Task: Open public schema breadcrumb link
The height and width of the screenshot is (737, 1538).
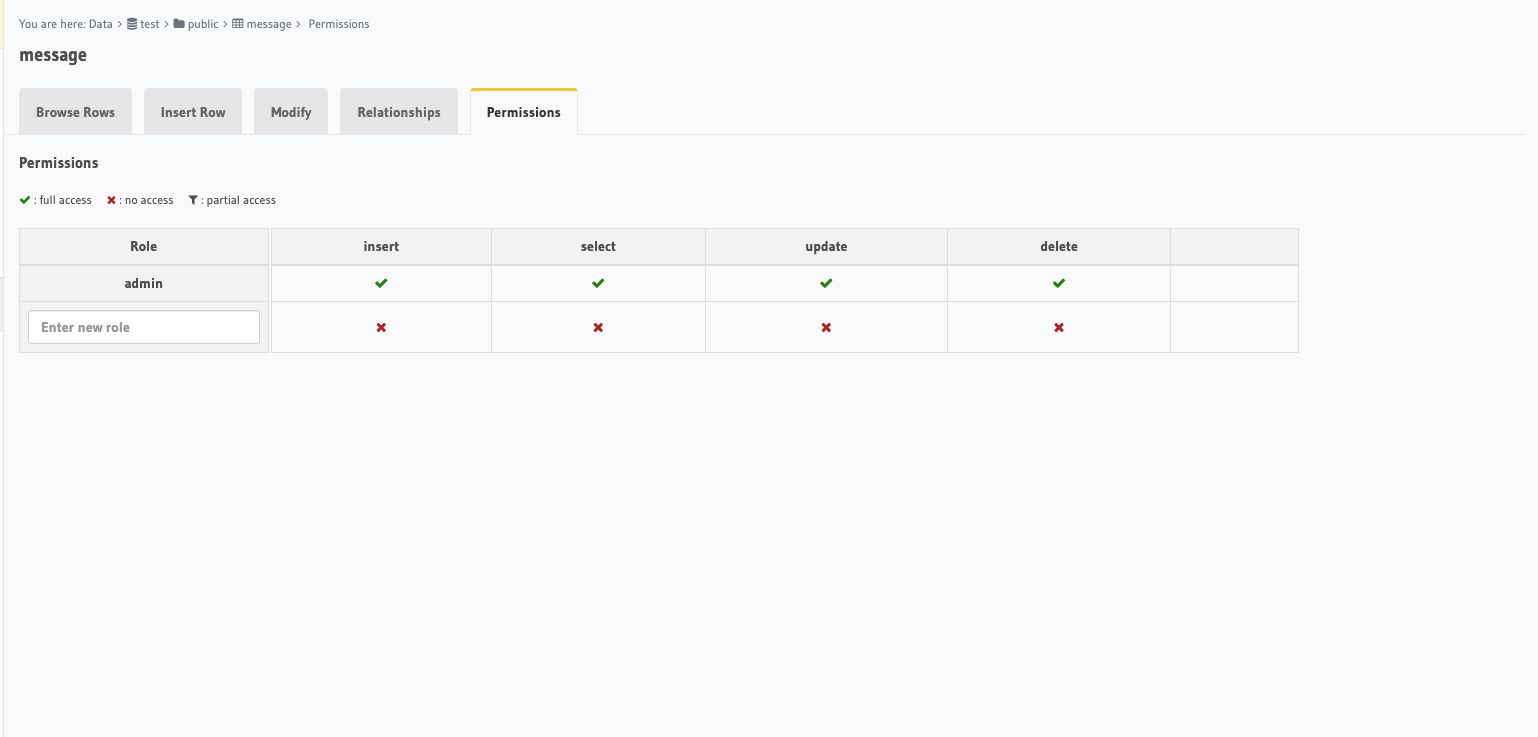Action: [202, 24]
